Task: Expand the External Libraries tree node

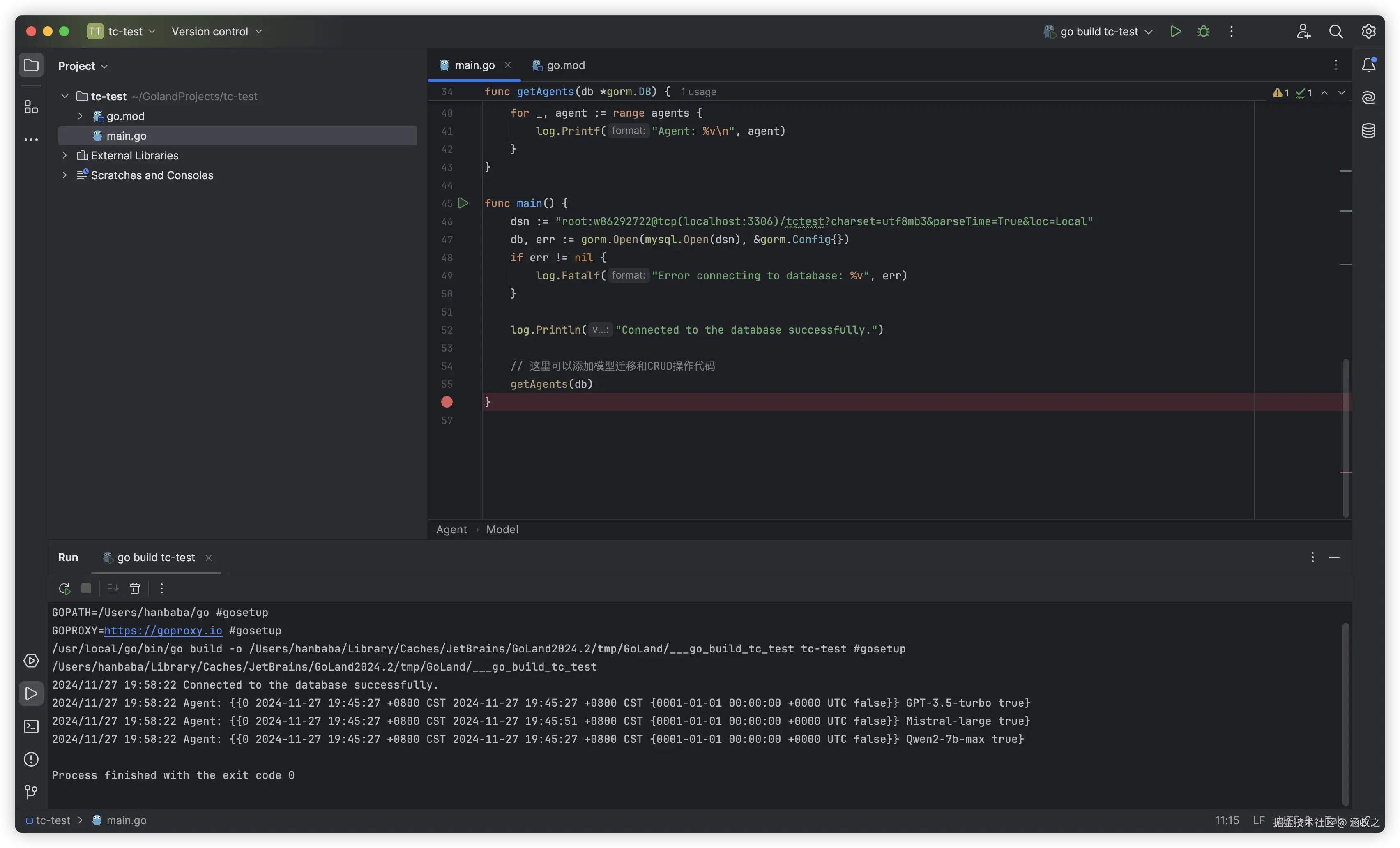Action: (x=65, y=155)
